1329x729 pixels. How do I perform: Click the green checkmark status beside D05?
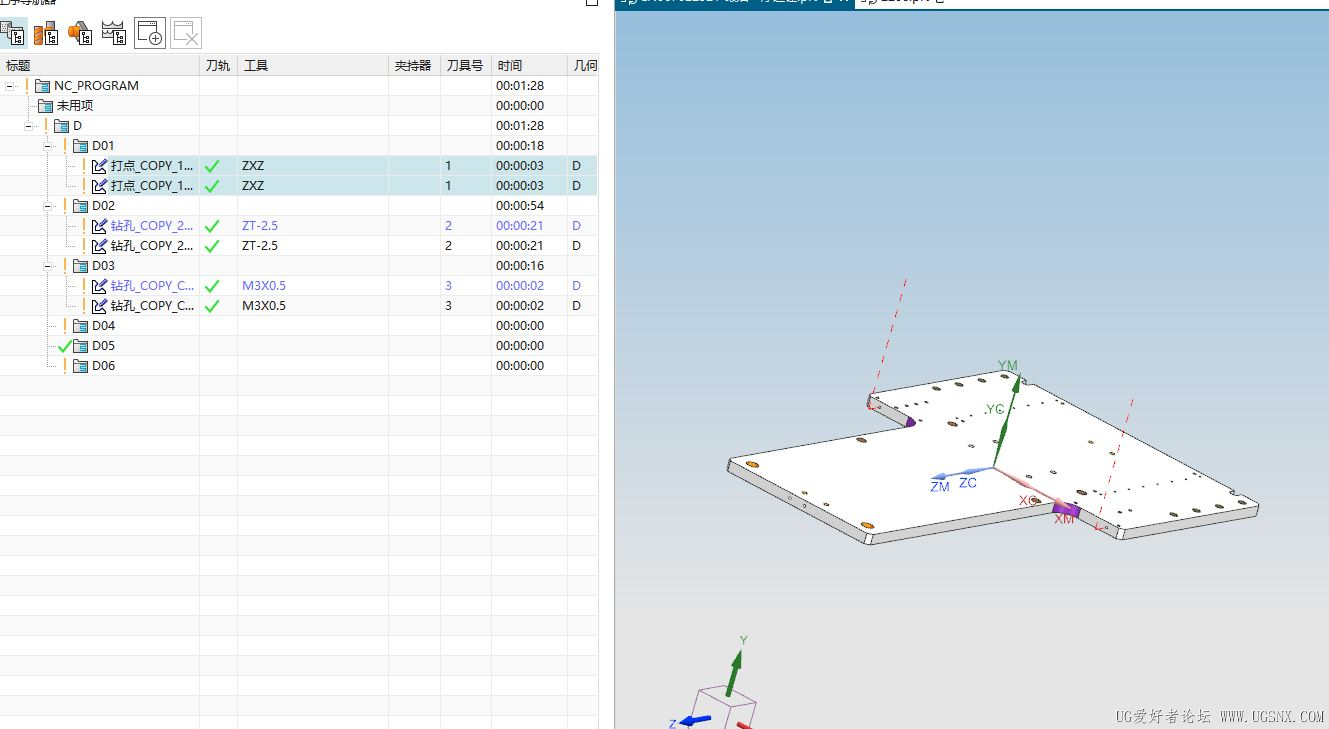point(65,346)
